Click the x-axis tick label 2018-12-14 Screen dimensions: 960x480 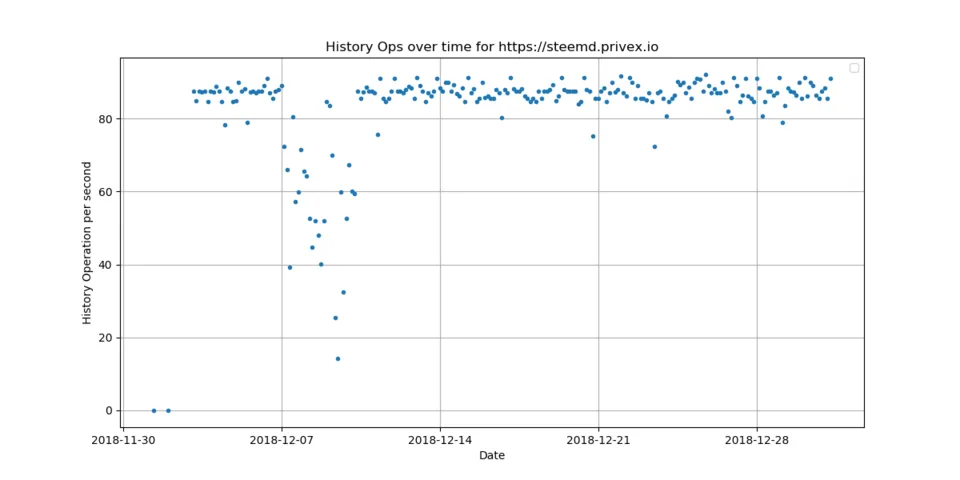point(440,440)
